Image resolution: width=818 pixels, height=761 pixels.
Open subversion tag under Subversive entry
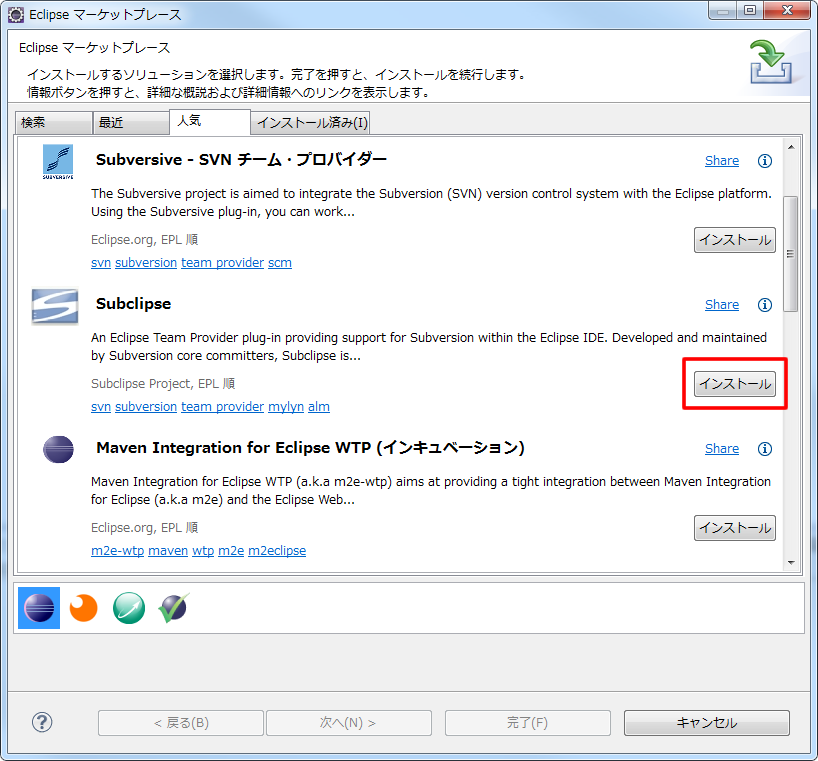146,262
